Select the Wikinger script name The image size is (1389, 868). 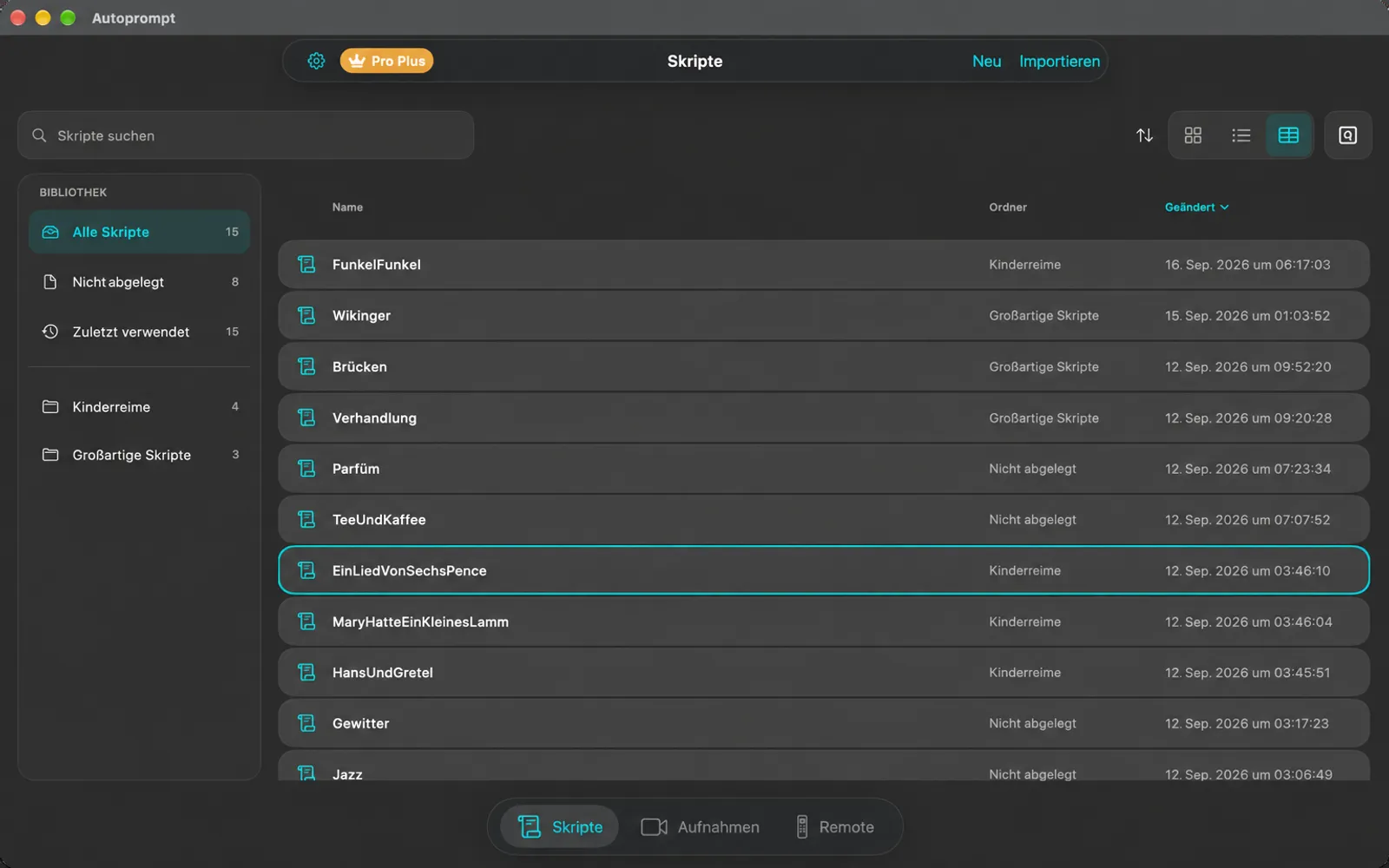361,316
